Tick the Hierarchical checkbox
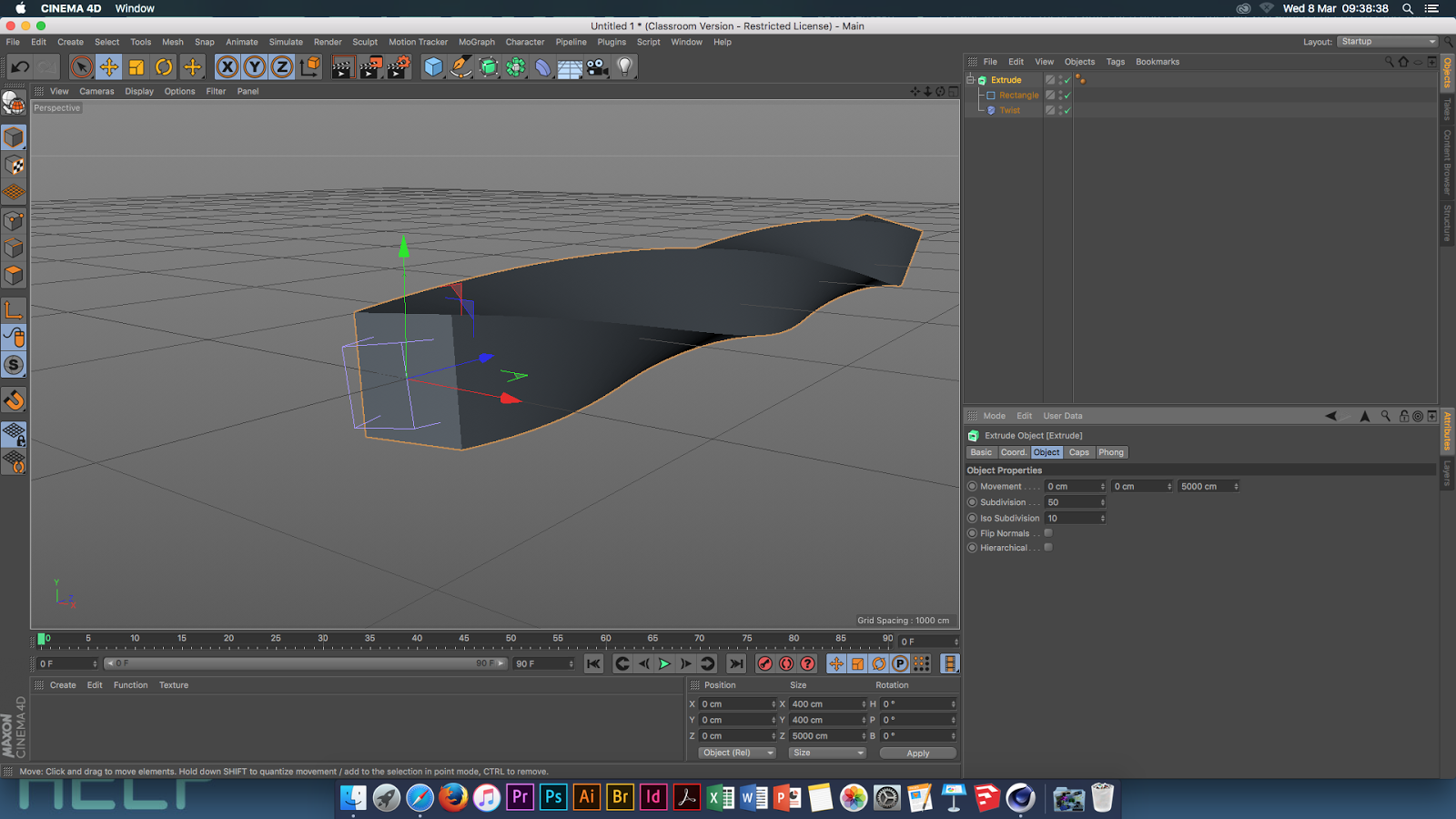 click(x=1048, y=548)
